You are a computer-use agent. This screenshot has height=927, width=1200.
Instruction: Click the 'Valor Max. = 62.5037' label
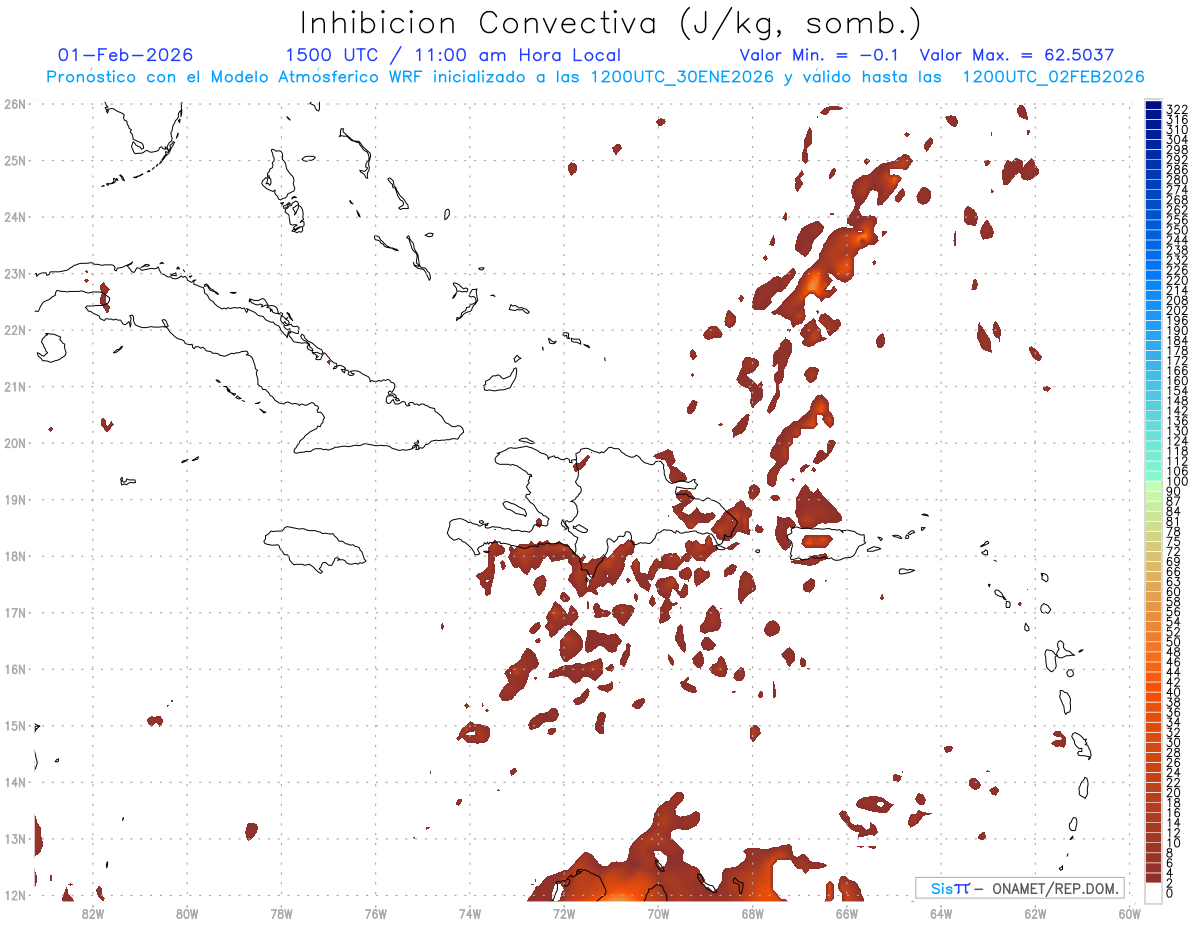(x=1017, y=55)
